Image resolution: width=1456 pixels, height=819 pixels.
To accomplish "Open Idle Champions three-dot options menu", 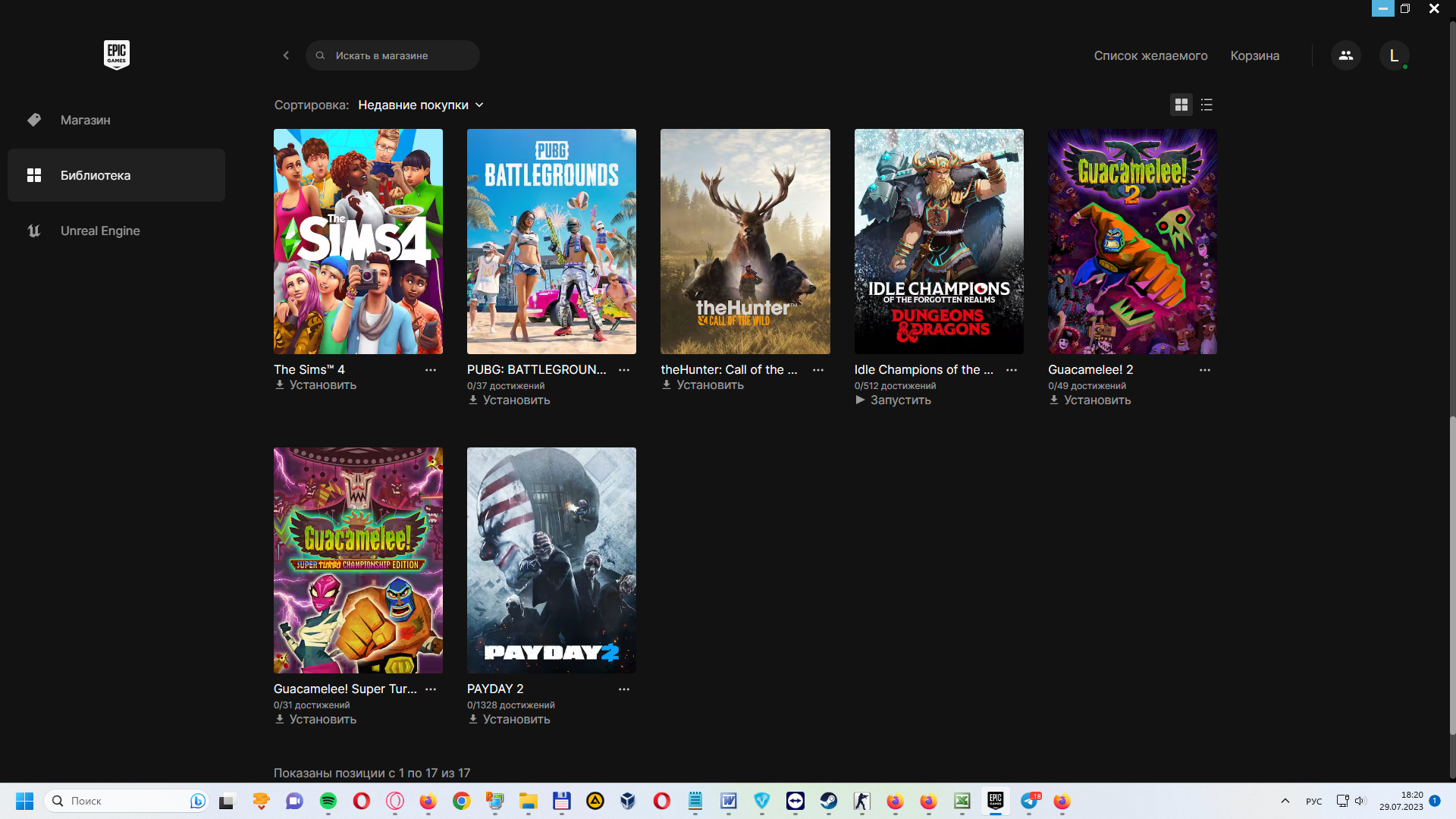I will [x=1012, y=370].
